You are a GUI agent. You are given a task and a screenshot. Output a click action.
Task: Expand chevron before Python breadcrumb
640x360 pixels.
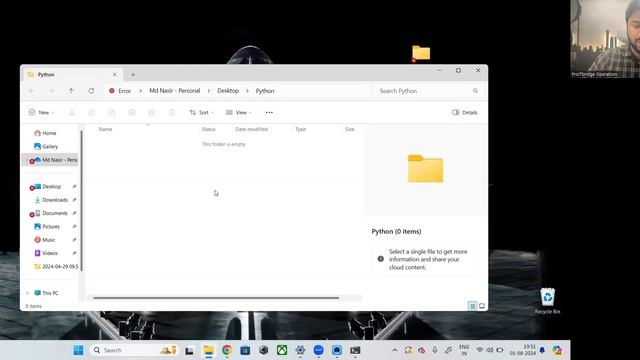coord(247,91)
